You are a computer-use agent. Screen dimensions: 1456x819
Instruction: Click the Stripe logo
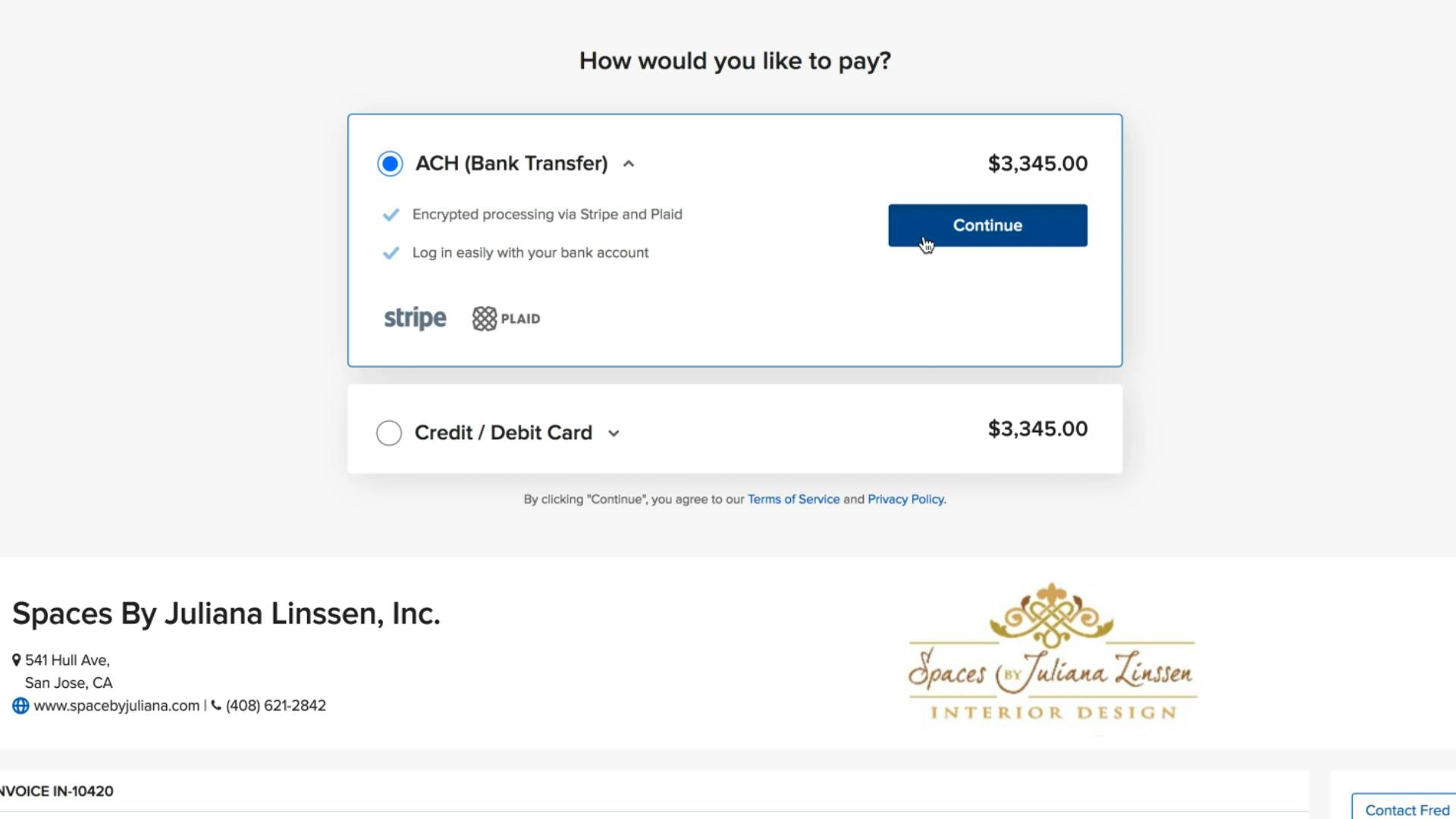415,318
